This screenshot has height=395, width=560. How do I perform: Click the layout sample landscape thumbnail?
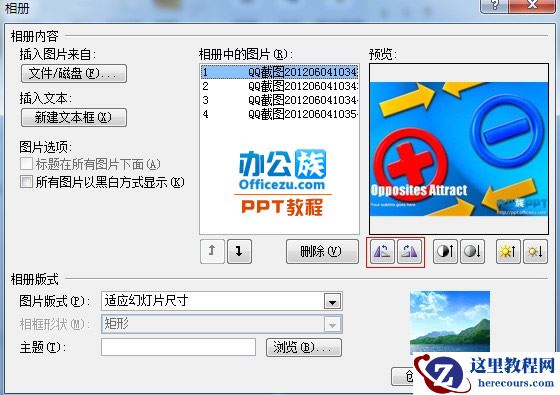(x=450, y=322)
